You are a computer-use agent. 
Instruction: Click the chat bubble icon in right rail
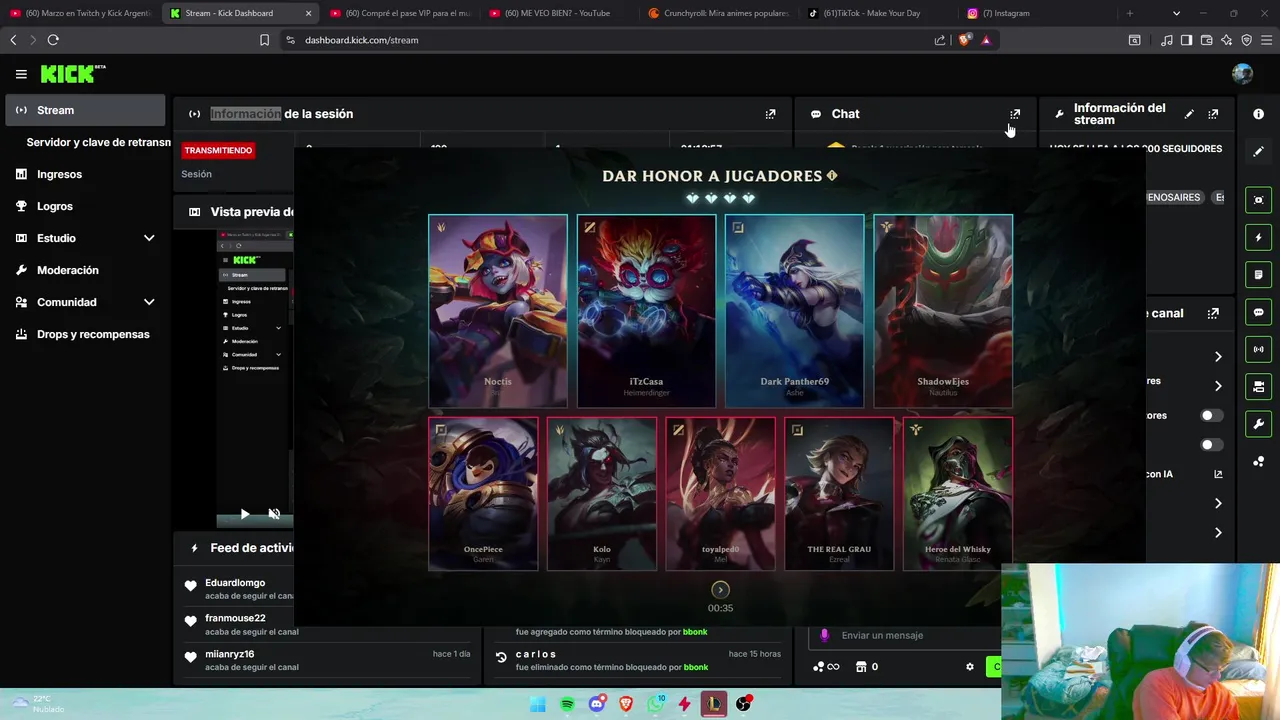(x=1258, y=312)
